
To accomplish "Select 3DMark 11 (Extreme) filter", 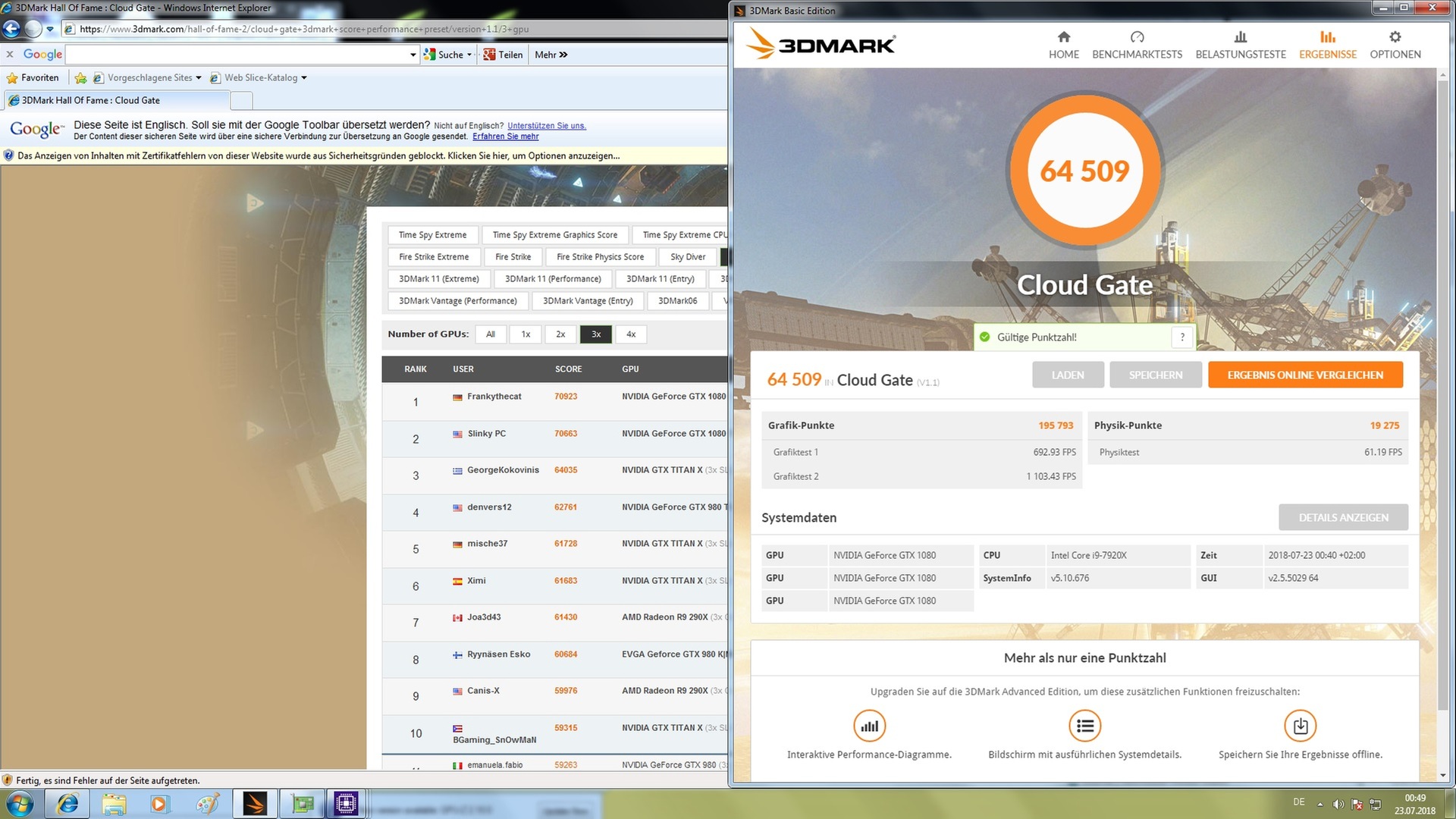I will click(x=438, y=279).
